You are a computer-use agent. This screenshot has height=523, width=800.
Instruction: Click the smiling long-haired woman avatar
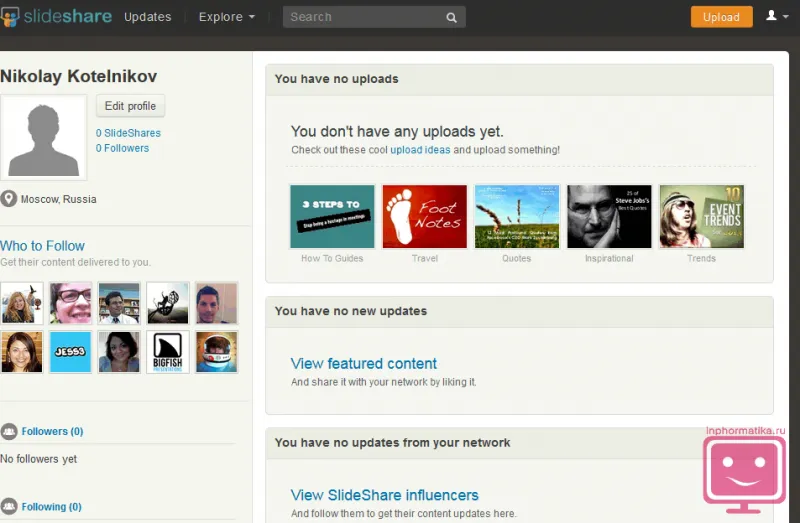[21, 352]
